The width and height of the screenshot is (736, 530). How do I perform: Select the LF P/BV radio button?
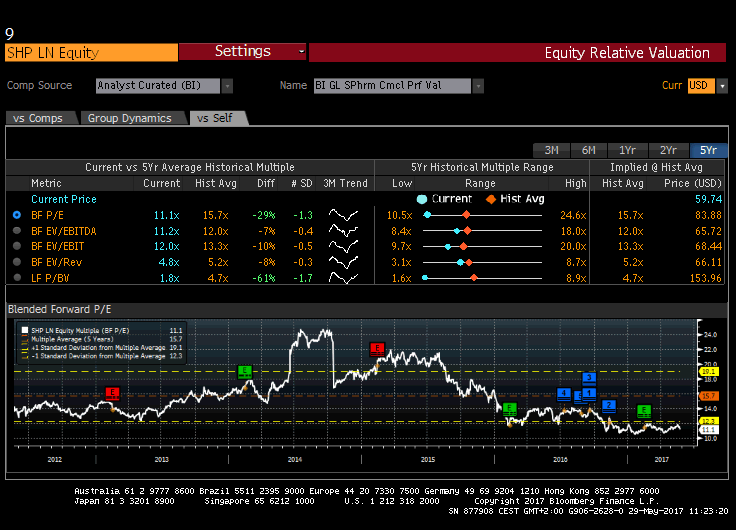pos(17,277)
